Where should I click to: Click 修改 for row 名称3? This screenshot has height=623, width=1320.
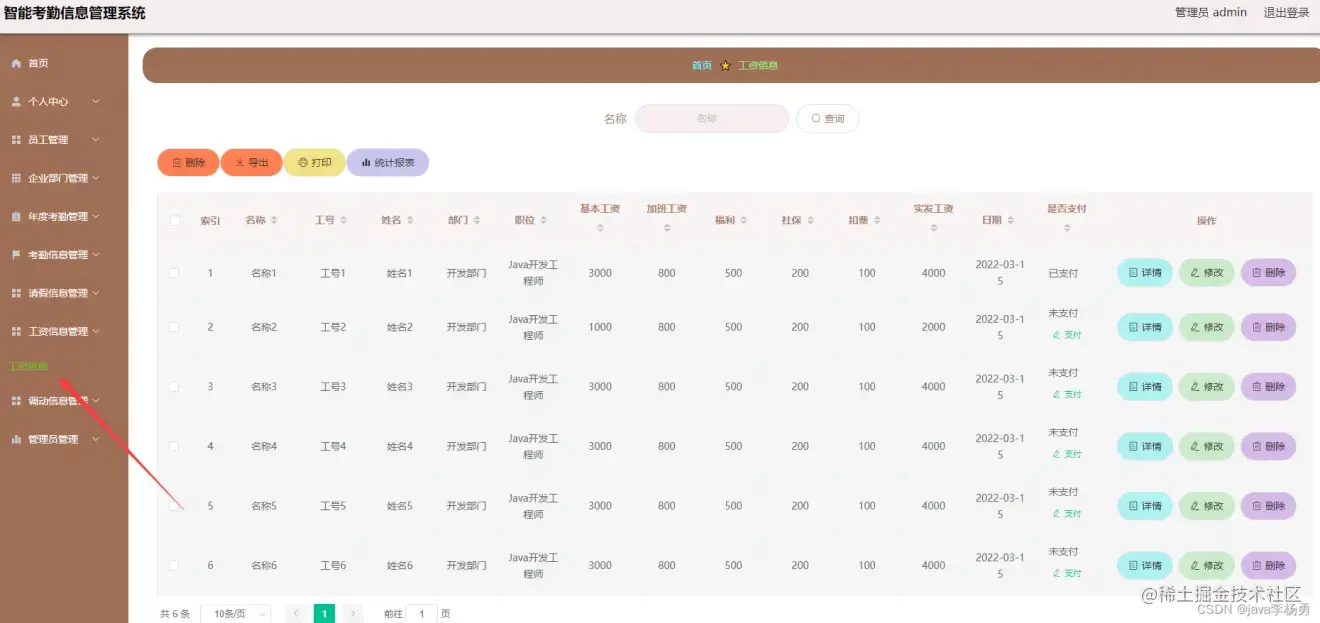(1206, 386)
